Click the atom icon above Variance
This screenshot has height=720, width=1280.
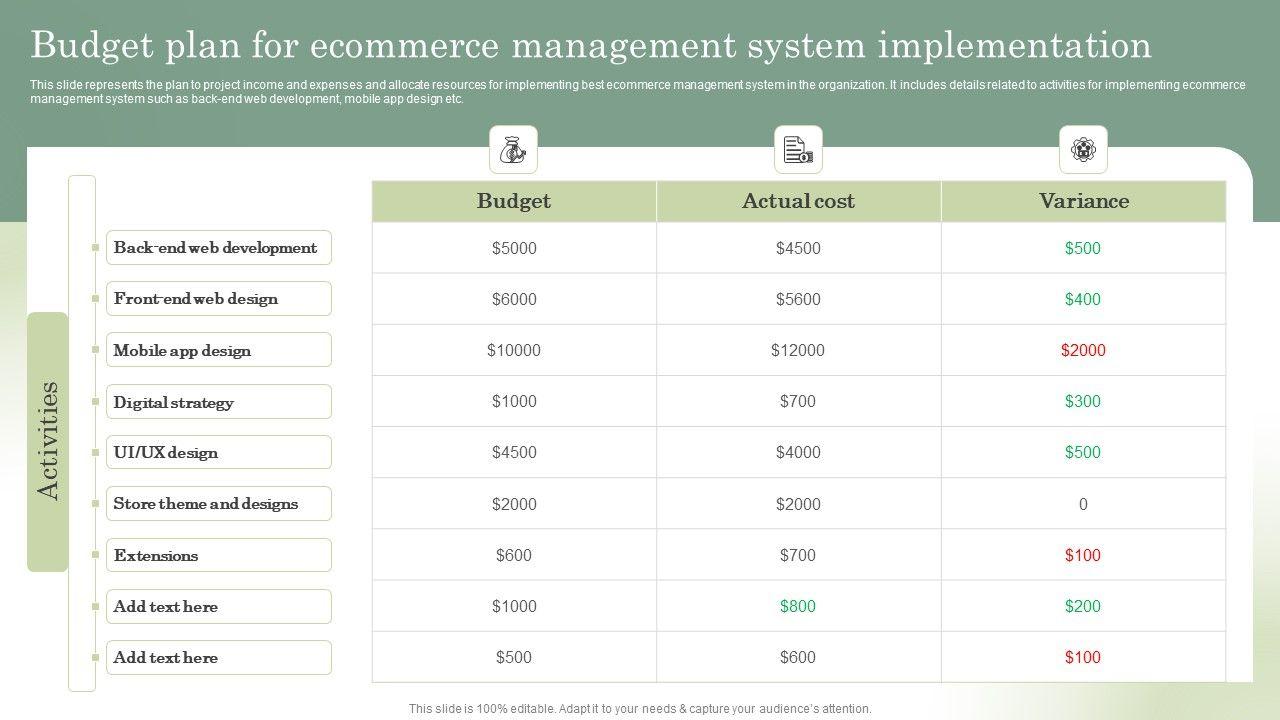point(1083,150)
